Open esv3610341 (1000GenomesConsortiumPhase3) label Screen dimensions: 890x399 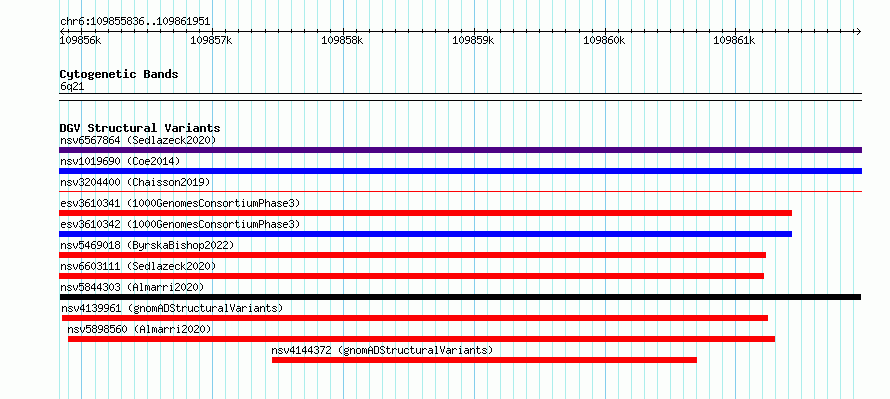(x=180, y=203)
